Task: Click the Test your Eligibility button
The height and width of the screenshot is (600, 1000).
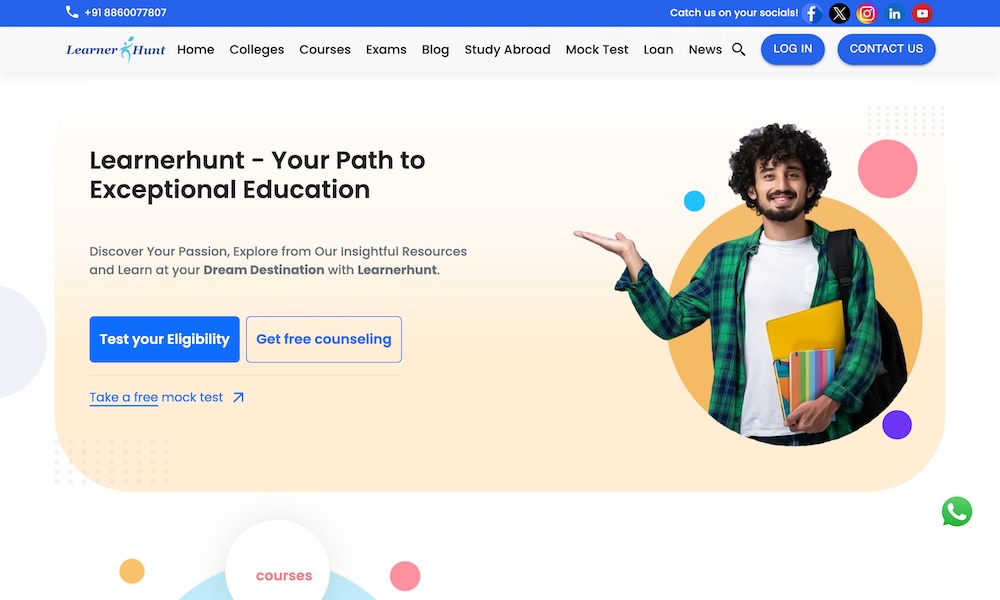Action: pos(165,339)
